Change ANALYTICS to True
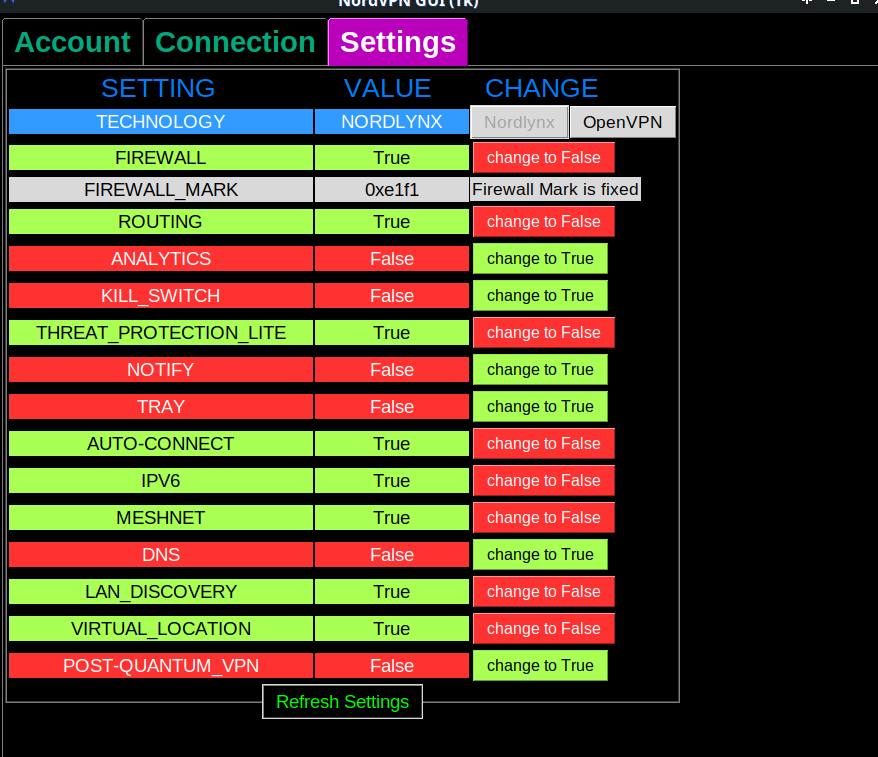The image size is (878, 757). [x=540, y=259]
